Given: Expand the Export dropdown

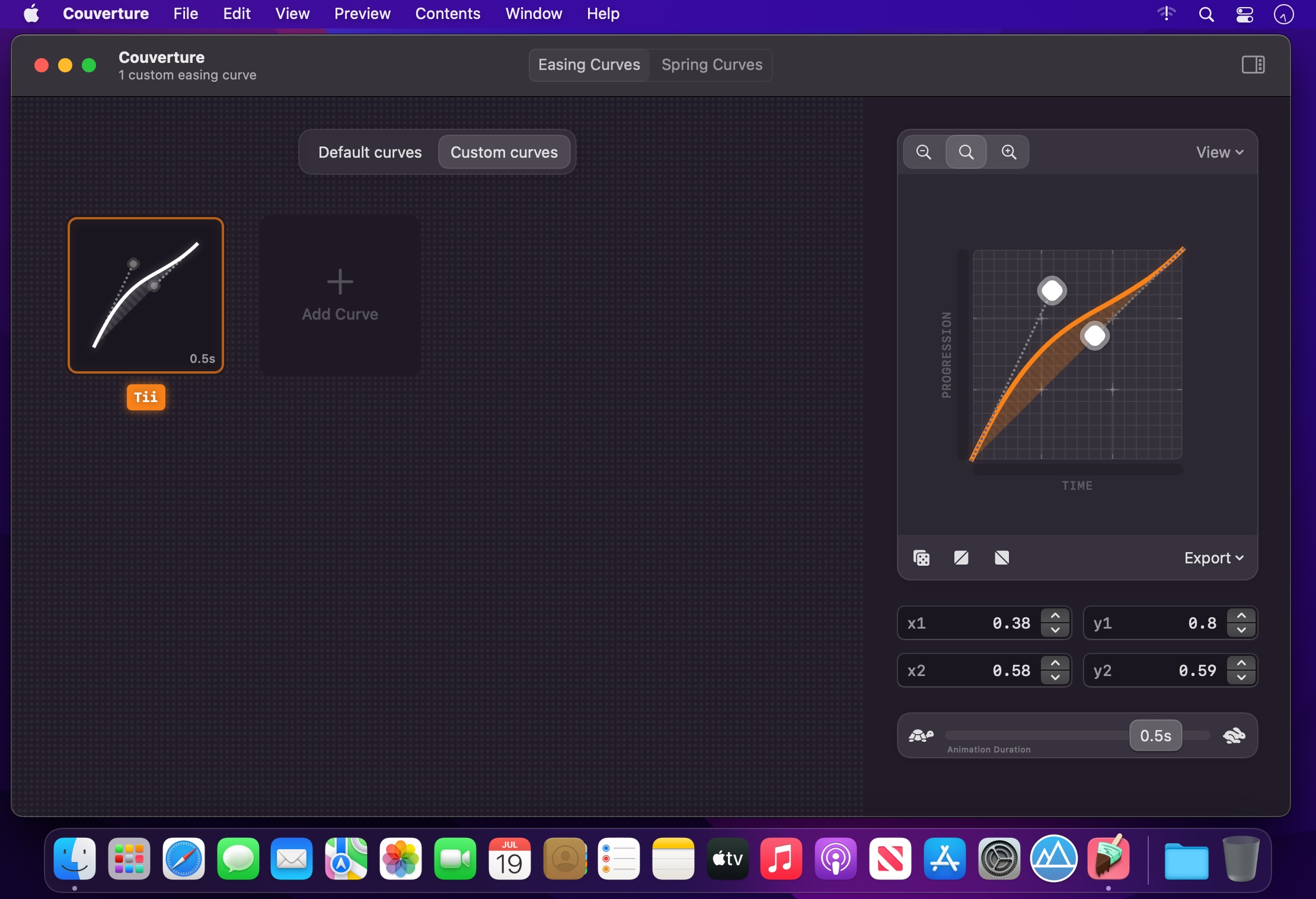Looking at the screenshot, I should [1213, 558].
